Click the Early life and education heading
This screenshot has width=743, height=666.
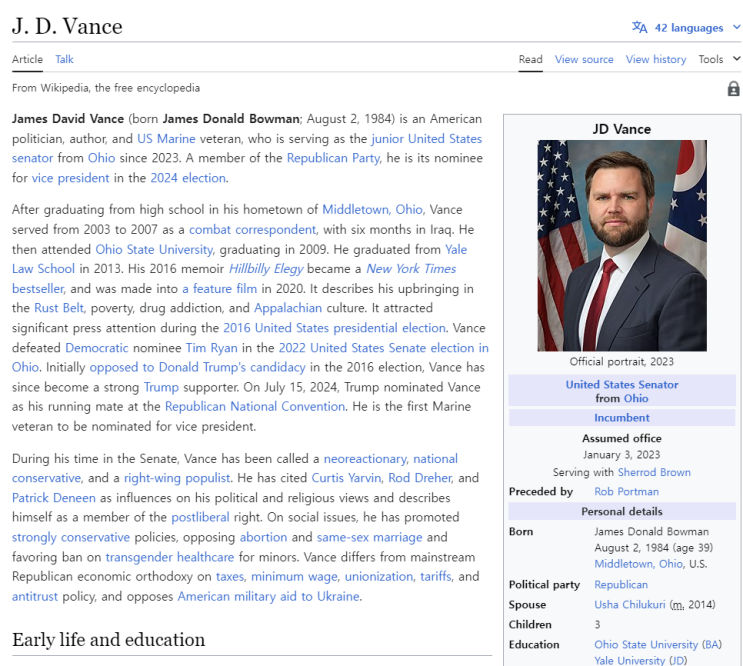109,639
